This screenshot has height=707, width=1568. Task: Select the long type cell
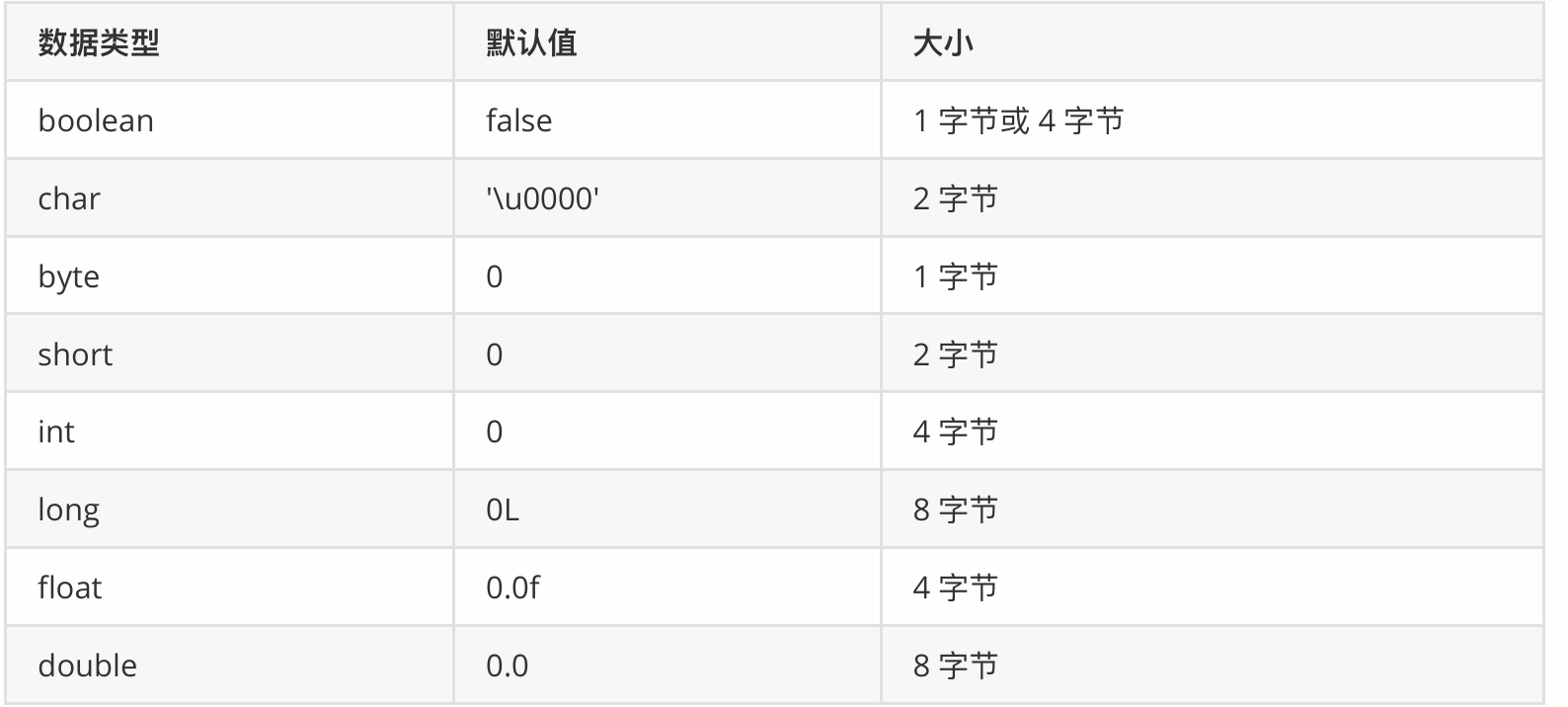(69, 510)
